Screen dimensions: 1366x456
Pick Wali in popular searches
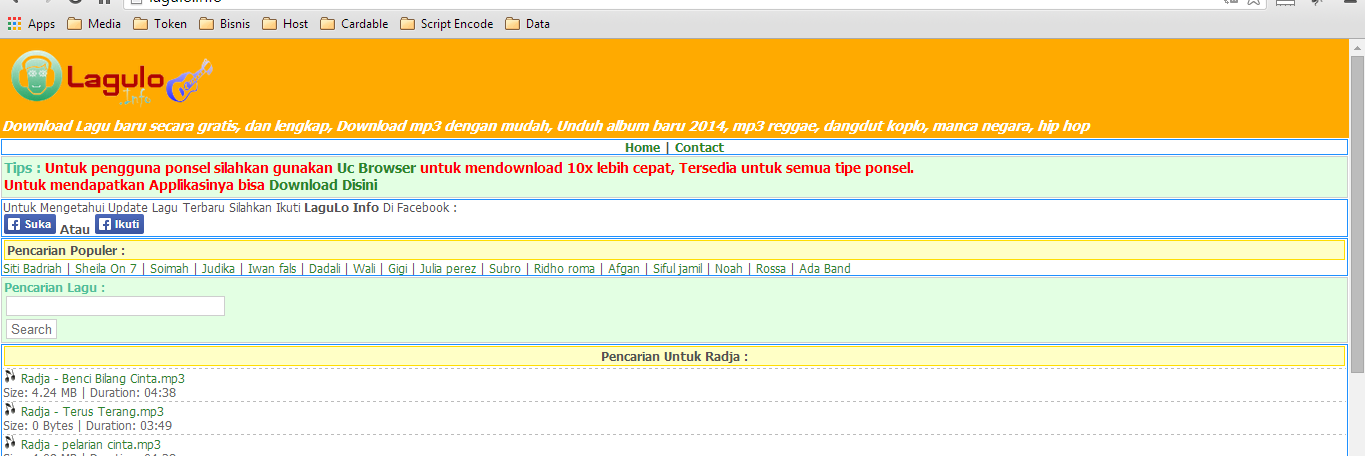pos(364,269)
